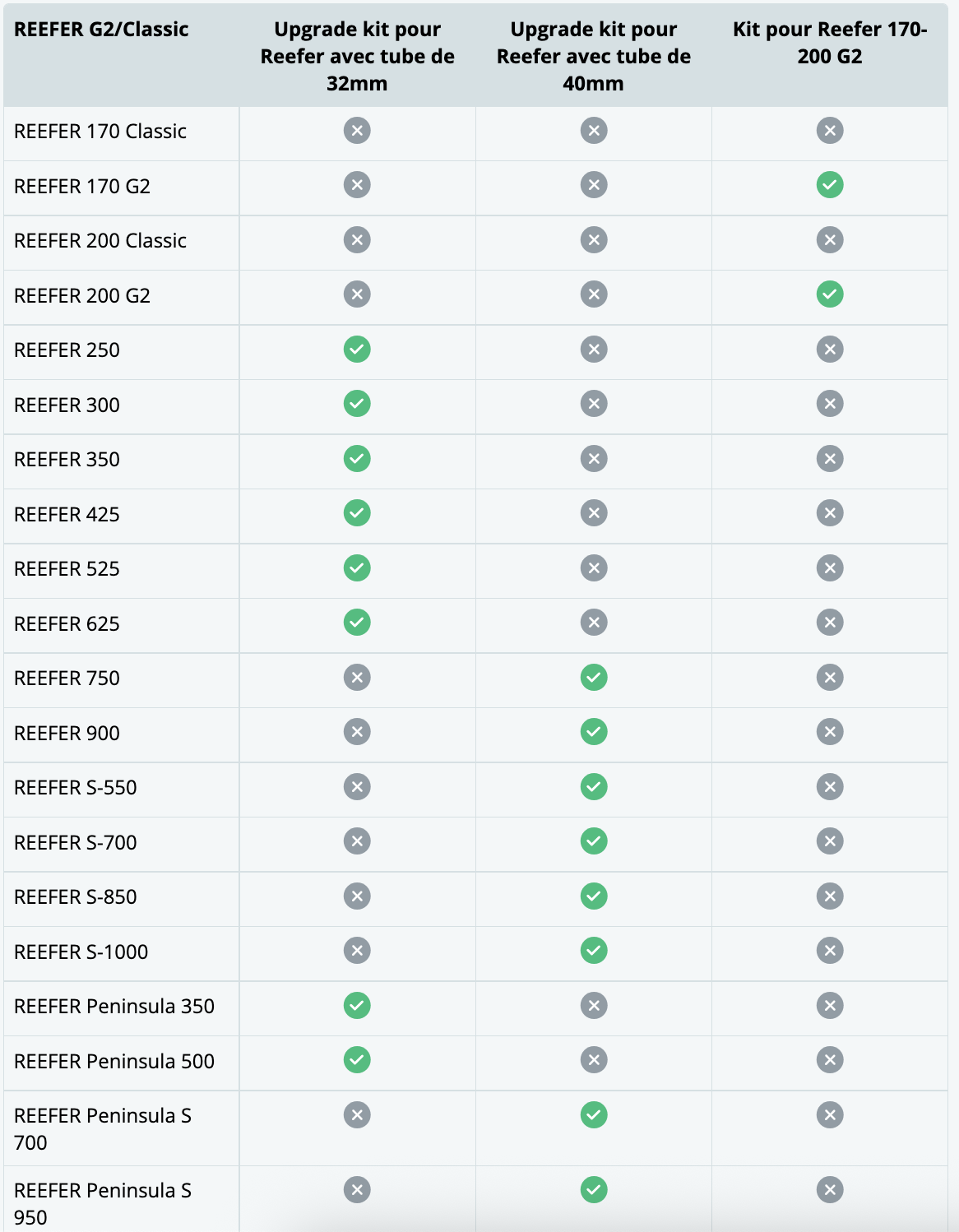Click the 'REEFER G2/Classic' column header
Screen dimensions: 959x1232
(101, 30)
